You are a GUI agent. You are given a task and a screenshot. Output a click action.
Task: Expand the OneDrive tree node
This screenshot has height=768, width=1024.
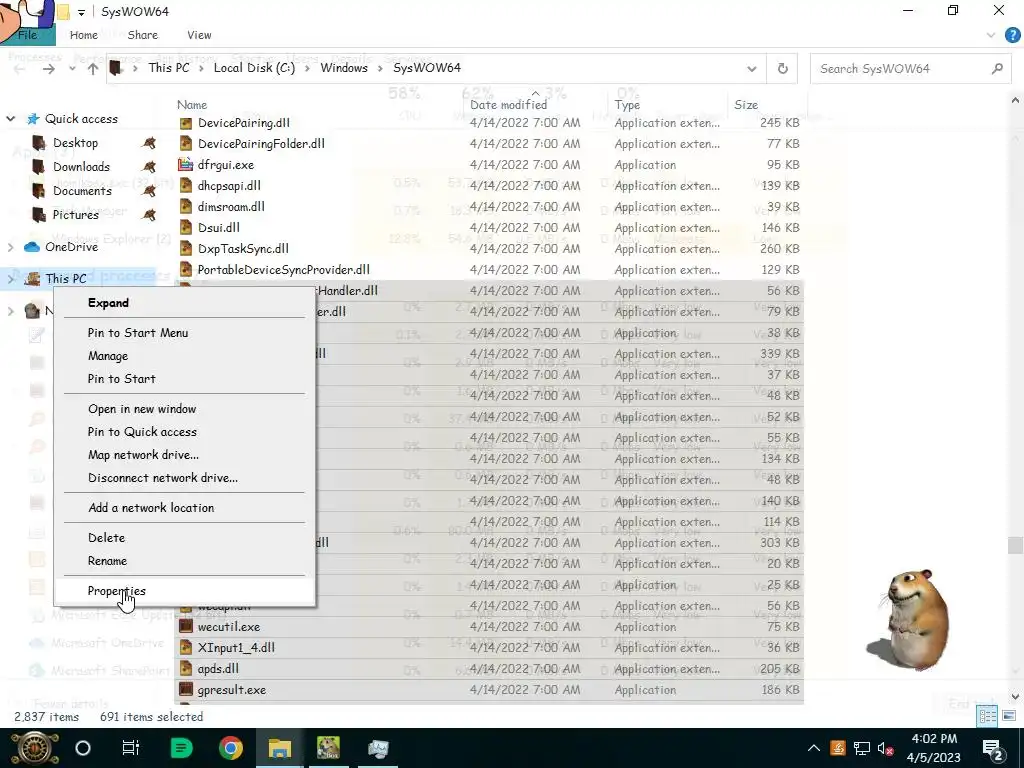click(x=10, y=247)
